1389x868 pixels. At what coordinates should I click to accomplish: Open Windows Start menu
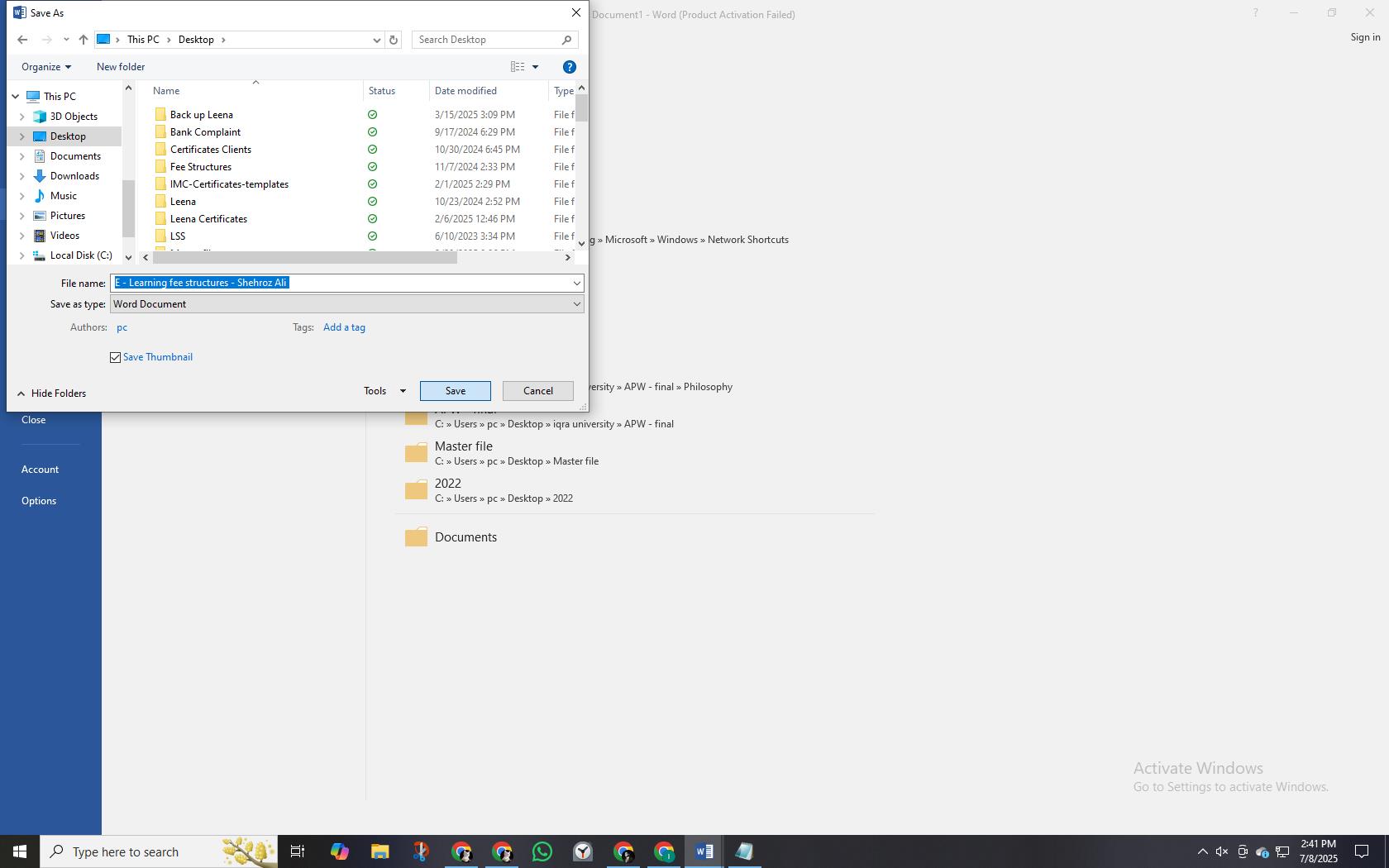click(x=20, y=851)
